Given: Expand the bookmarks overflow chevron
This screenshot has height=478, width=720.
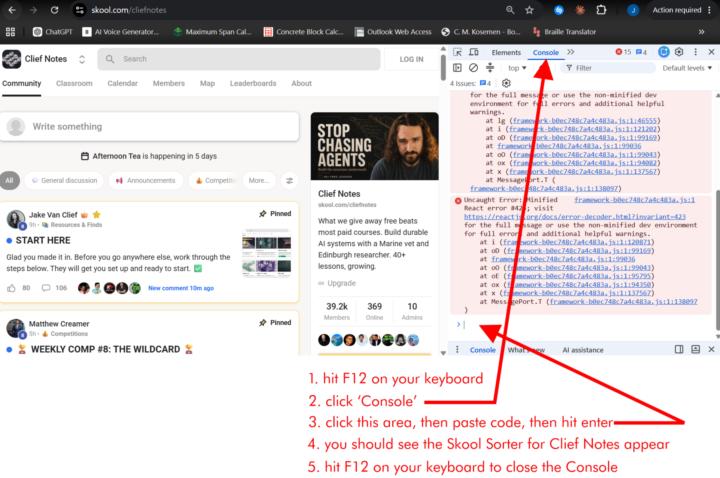Looking at the screenshot, I should tap(701, 32).
